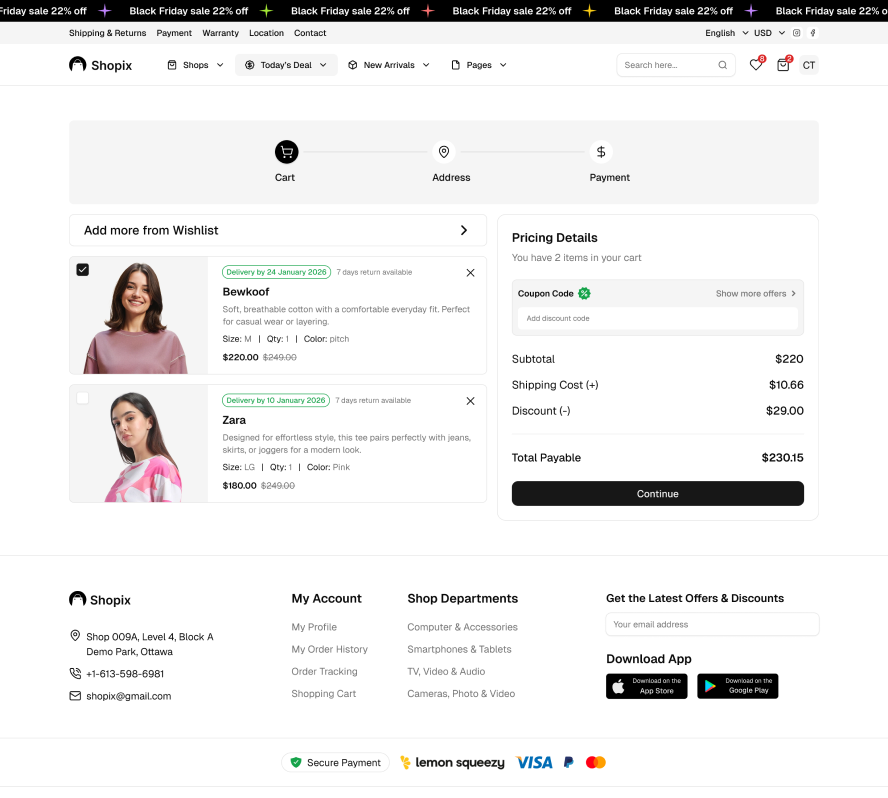Open the wishlist heart icon
Screen dimensions: 888x798
coord(755,65)
